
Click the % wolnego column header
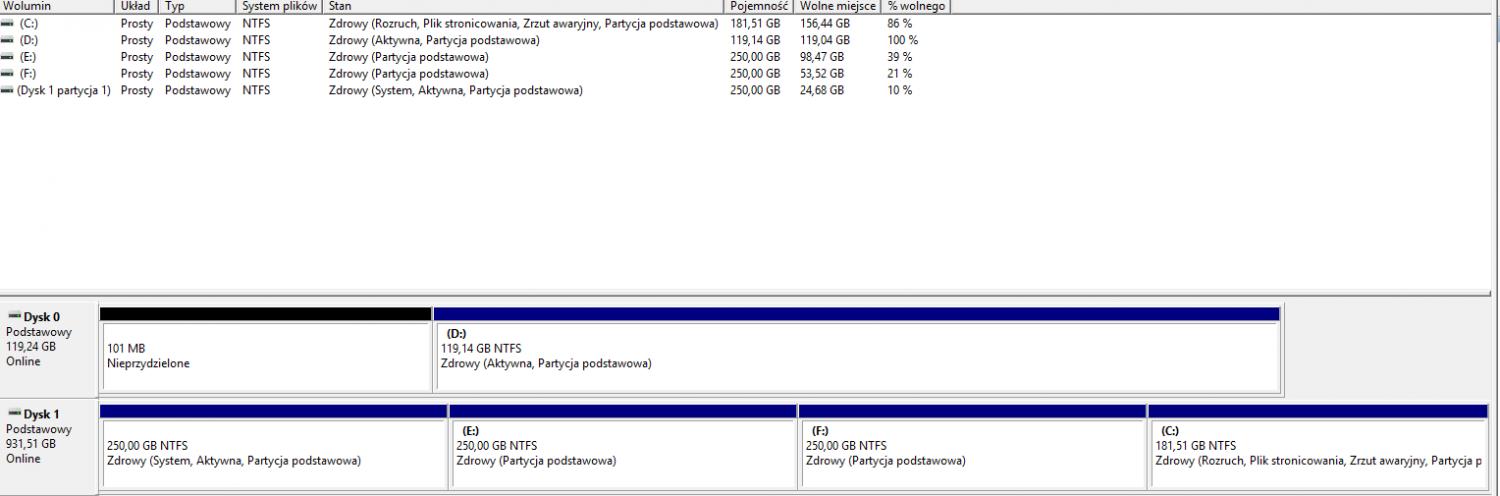(915, 6)
